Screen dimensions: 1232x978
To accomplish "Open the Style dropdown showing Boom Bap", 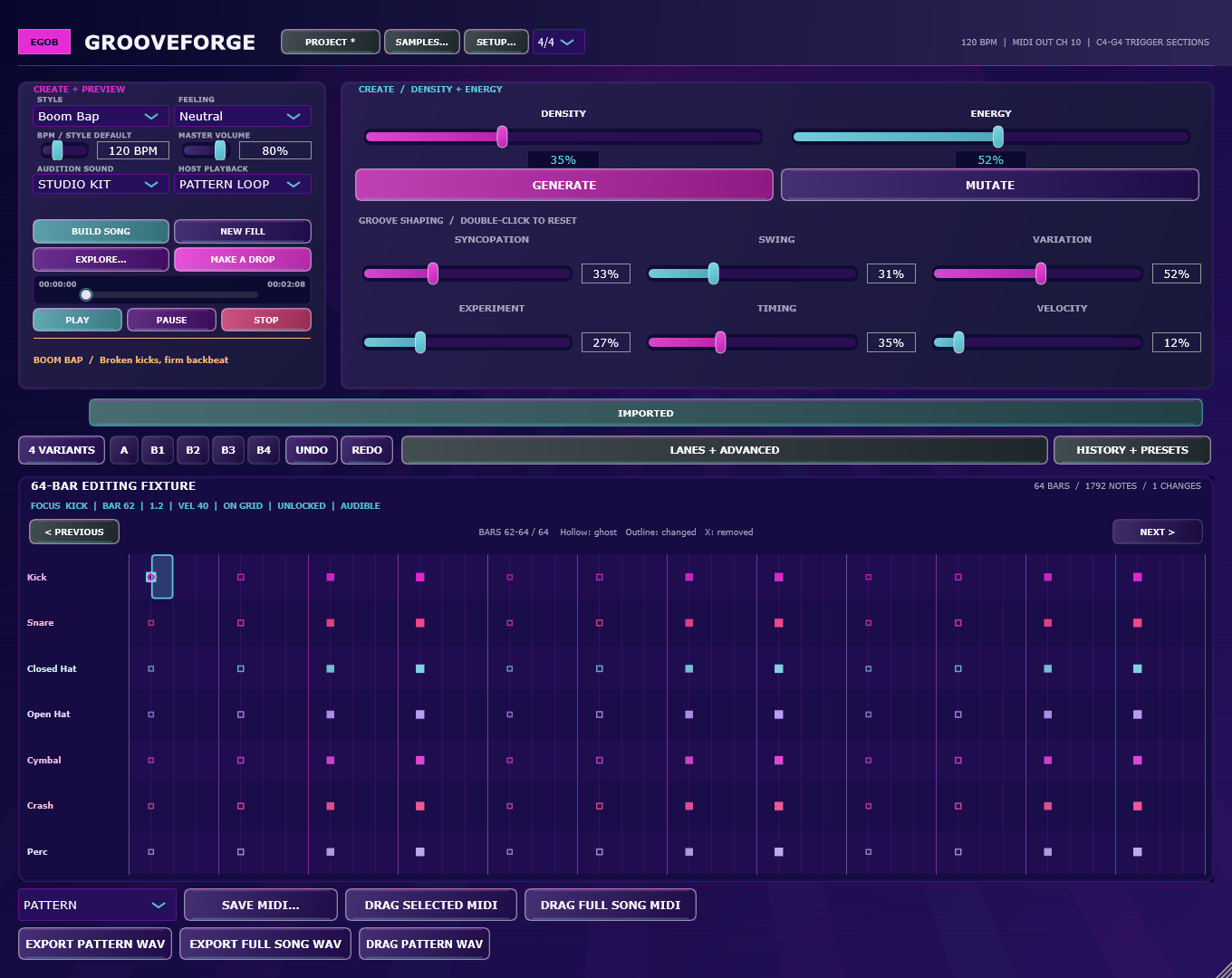I will point(101,116).
